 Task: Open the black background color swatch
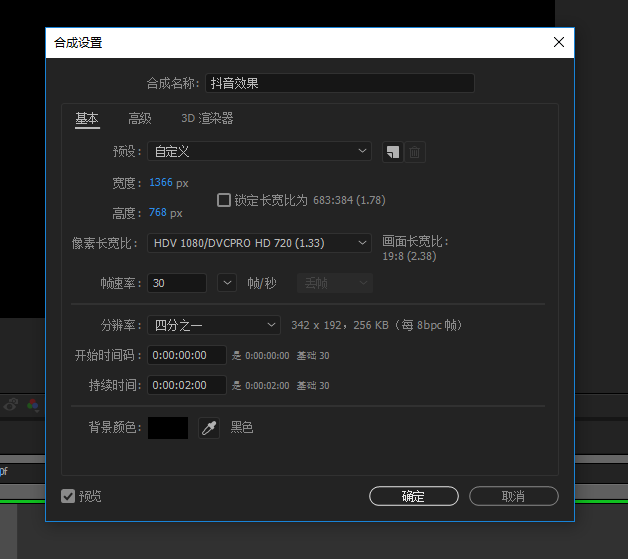[x=168, y=428]
